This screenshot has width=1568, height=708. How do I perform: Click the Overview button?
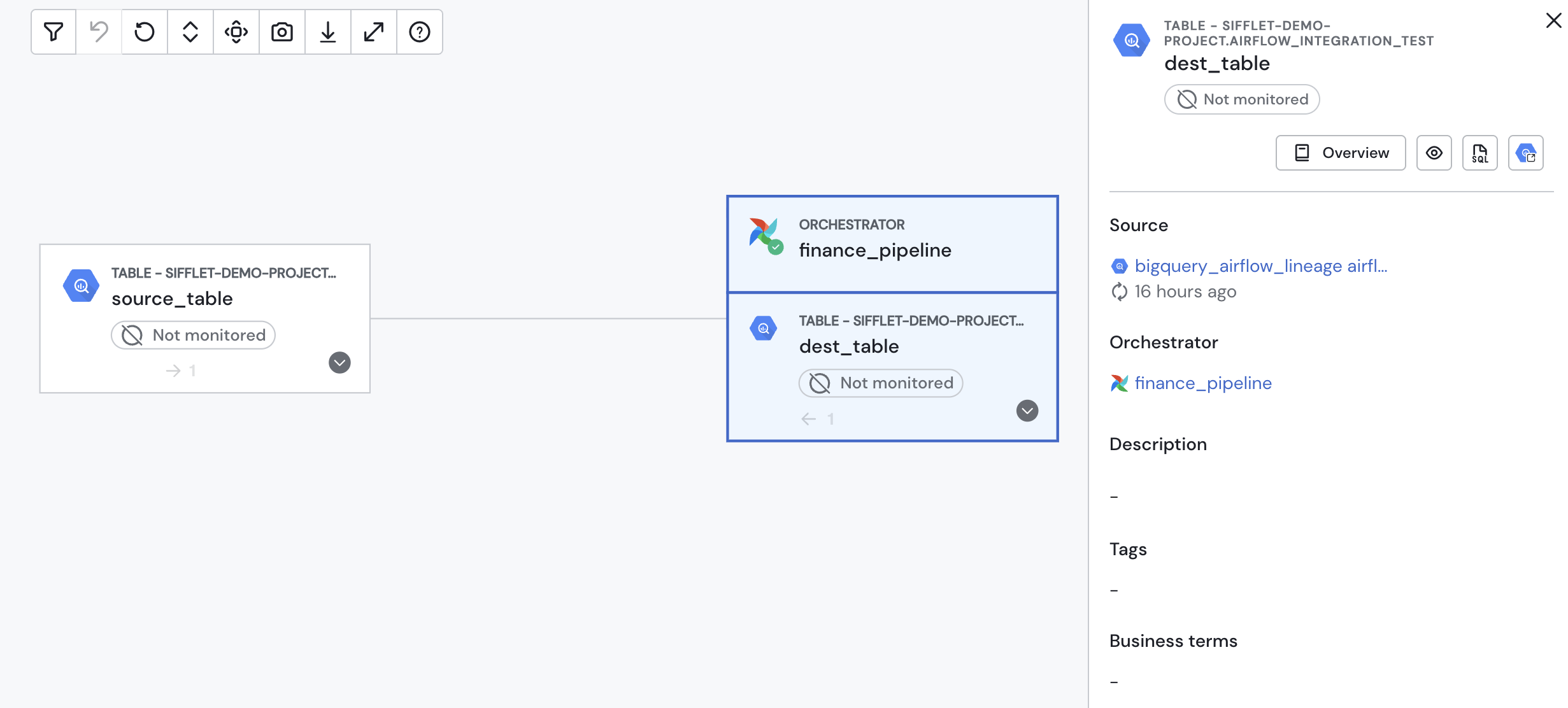(1340, 153)
